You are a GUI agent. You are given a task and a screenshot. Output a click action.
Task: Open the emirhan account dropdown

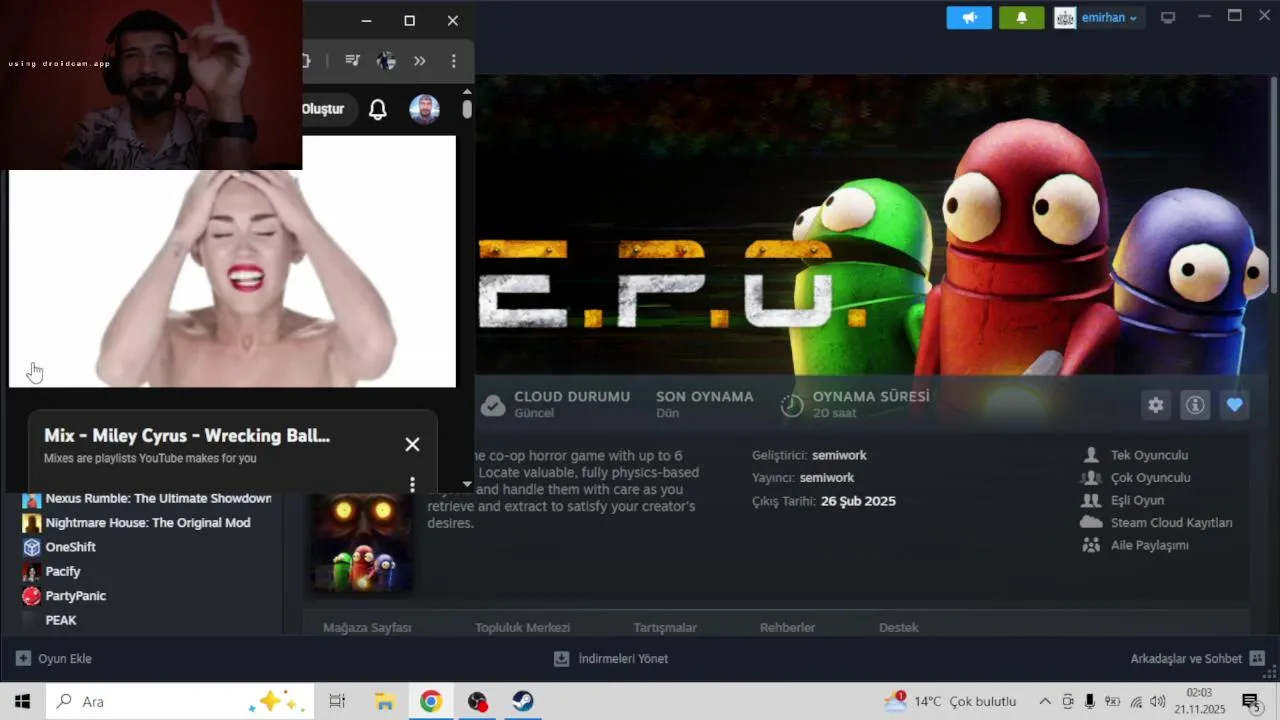click(x=1097, y=18)
